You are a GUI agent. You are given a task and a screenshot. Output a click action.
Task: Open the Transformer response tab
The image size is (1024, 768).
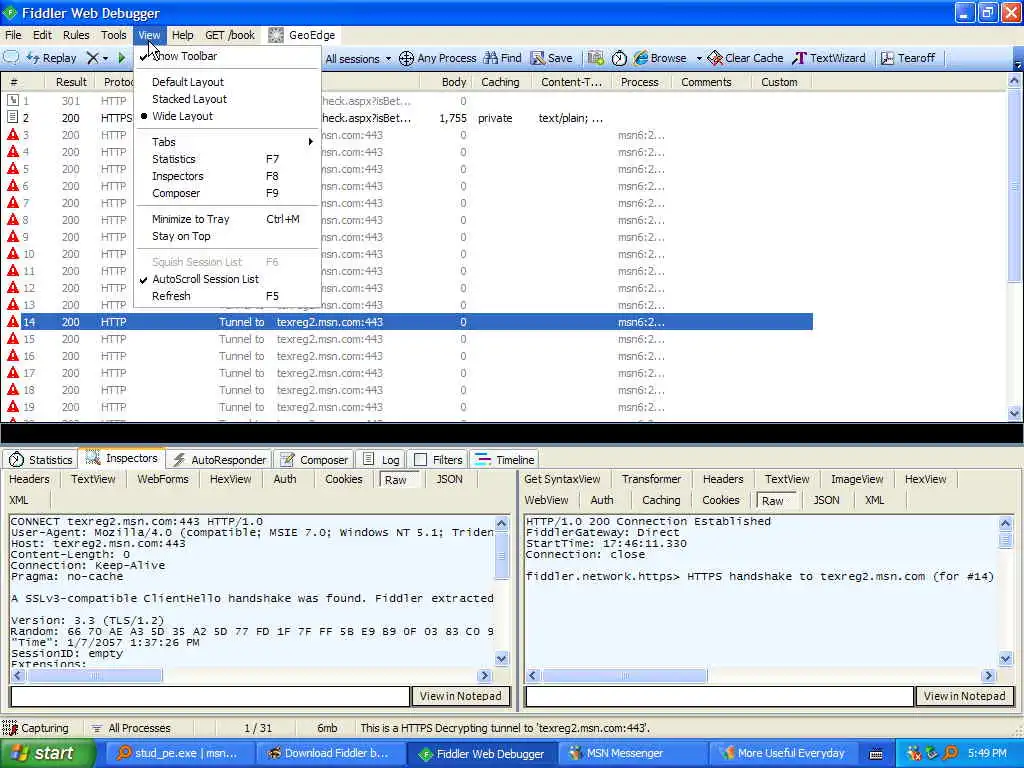pyautogui.click(x=651, y=479)
